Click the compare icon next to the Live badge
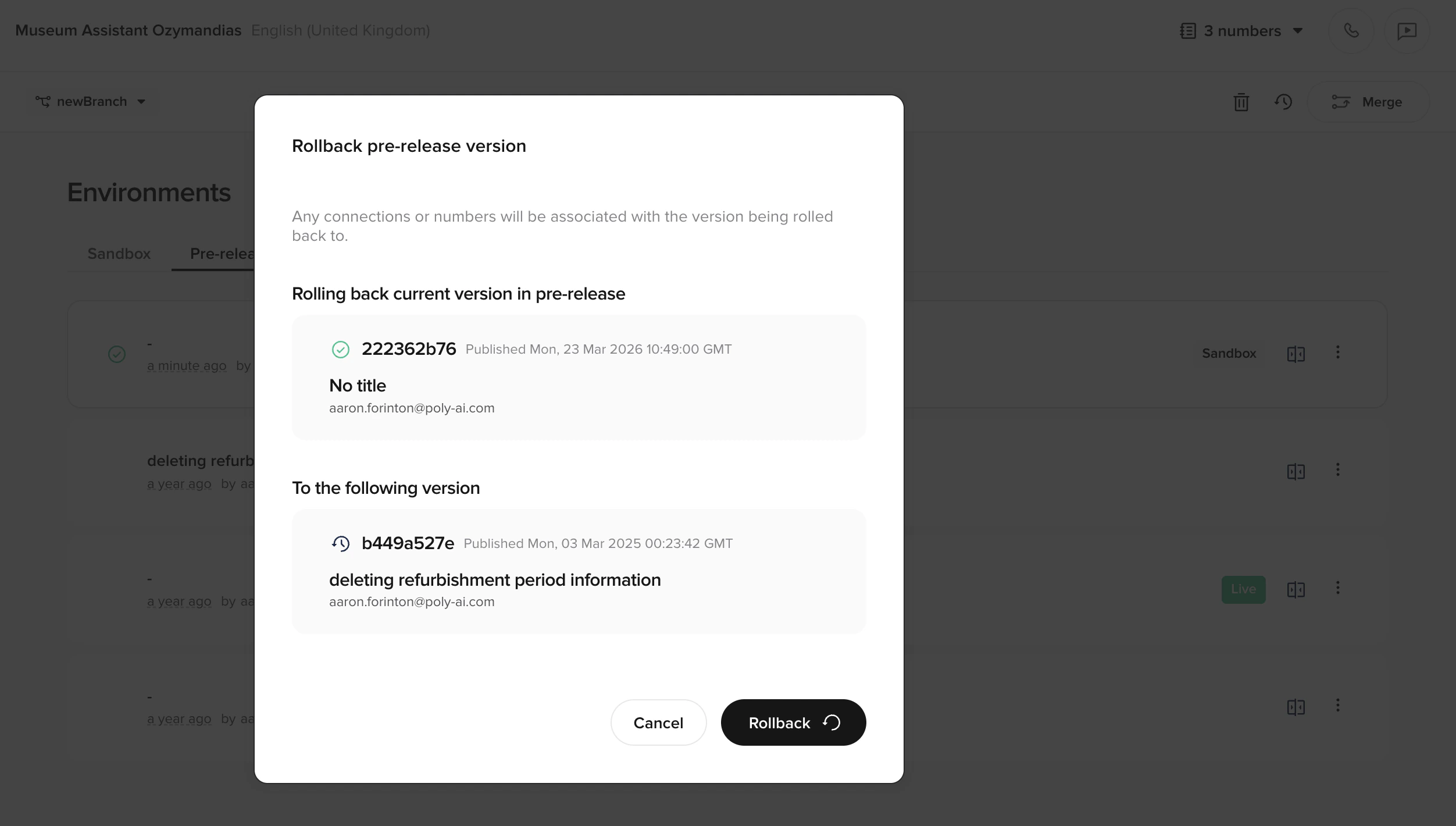This screenshot has height=826, width=1456. click(x=1296, y=589)
